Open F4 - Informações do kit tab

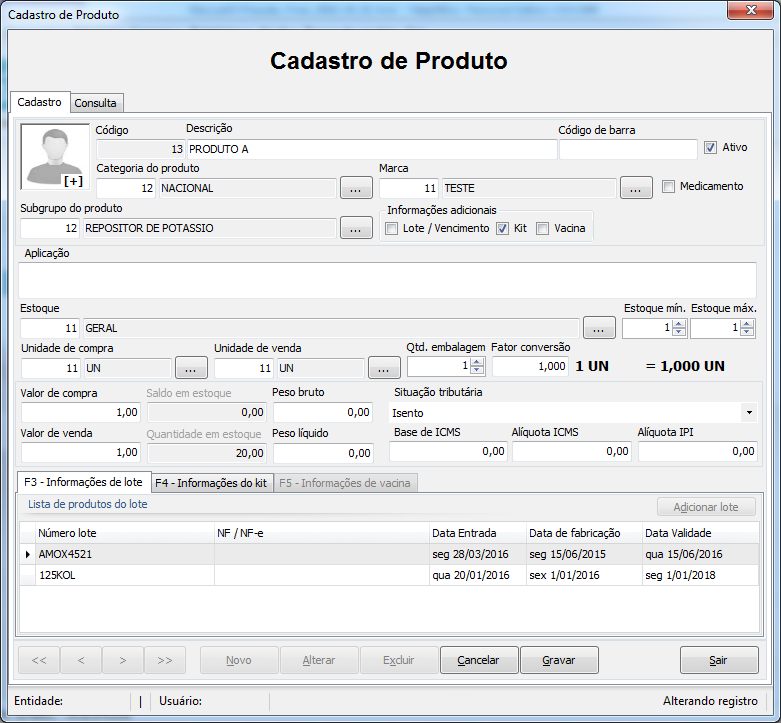tap(211, 482)
